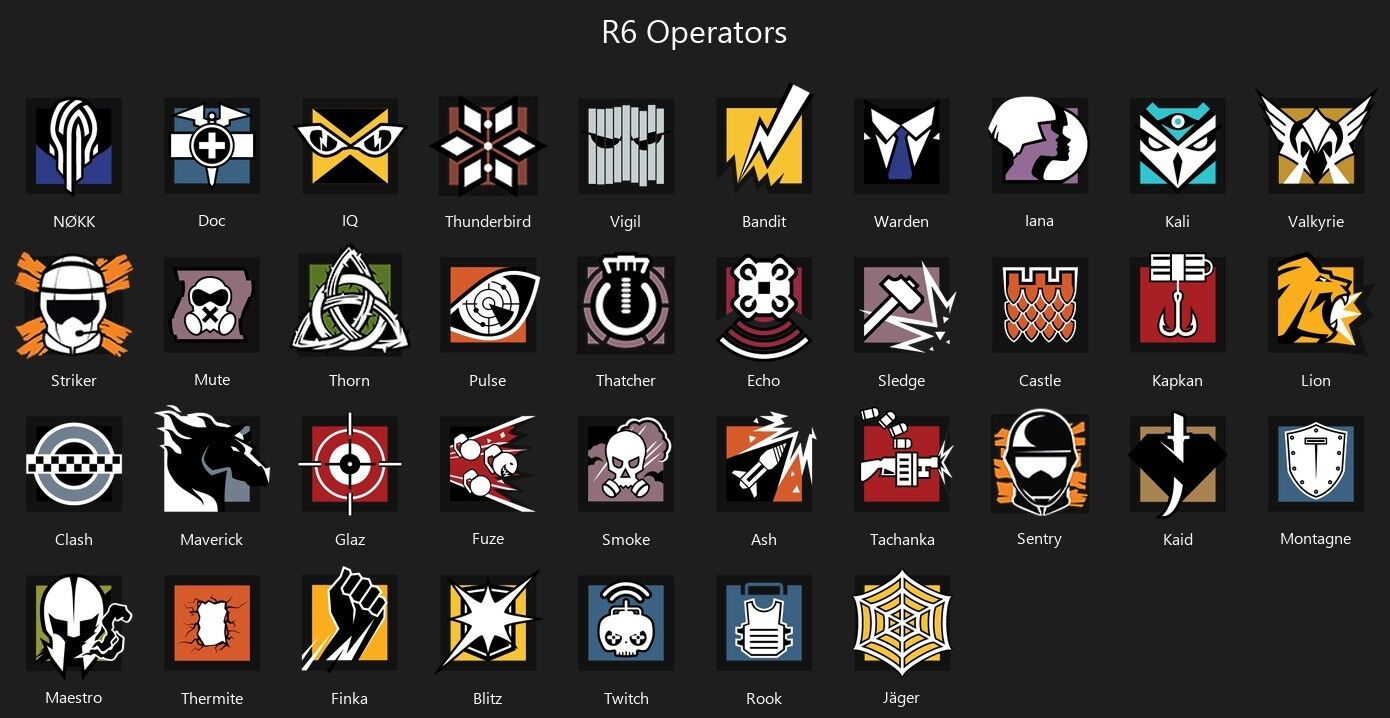1390x718 pixels.
Task: Select Sledge's hammer icon
Action: click(x=905, y=305)
